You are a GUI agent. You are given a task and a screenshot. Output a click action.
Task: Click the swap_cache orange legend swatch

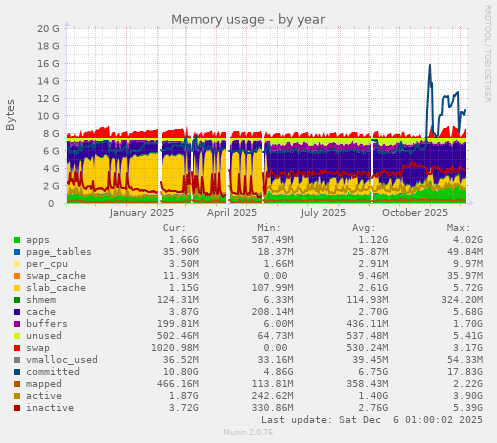point(17,276)
